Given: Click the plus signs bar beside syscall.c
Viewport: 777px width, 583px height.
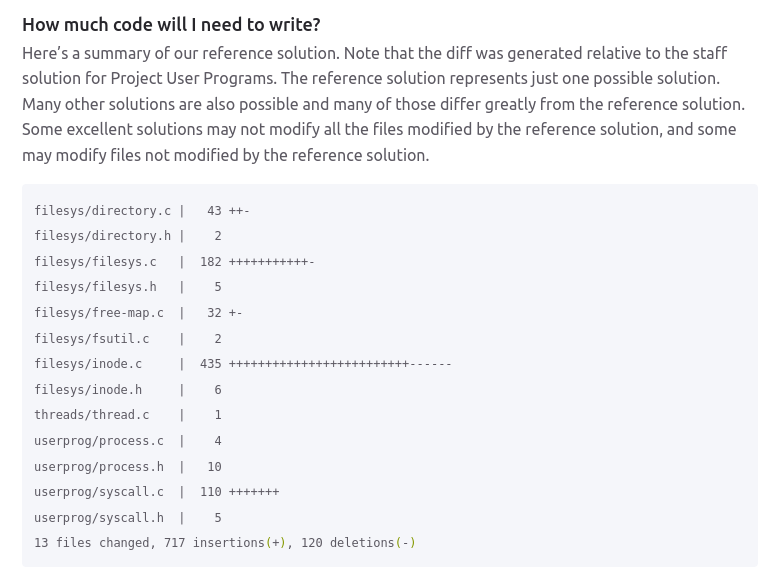Looking at the screenshot, I should (x=254, y=492).
